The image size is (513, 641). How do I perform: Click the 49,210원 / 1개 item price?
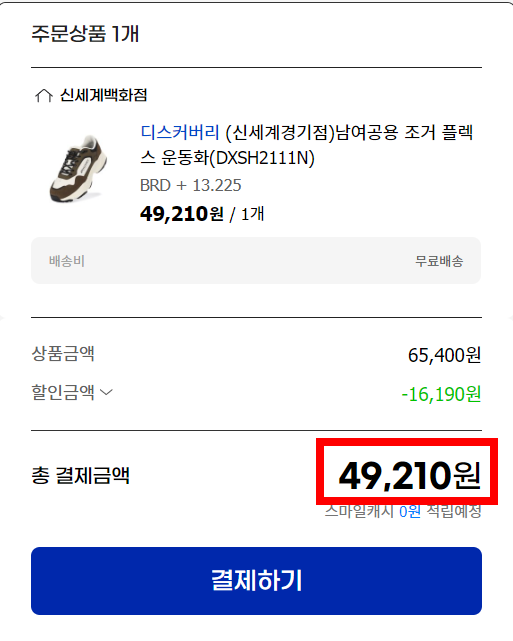click(x=202, y=214)
